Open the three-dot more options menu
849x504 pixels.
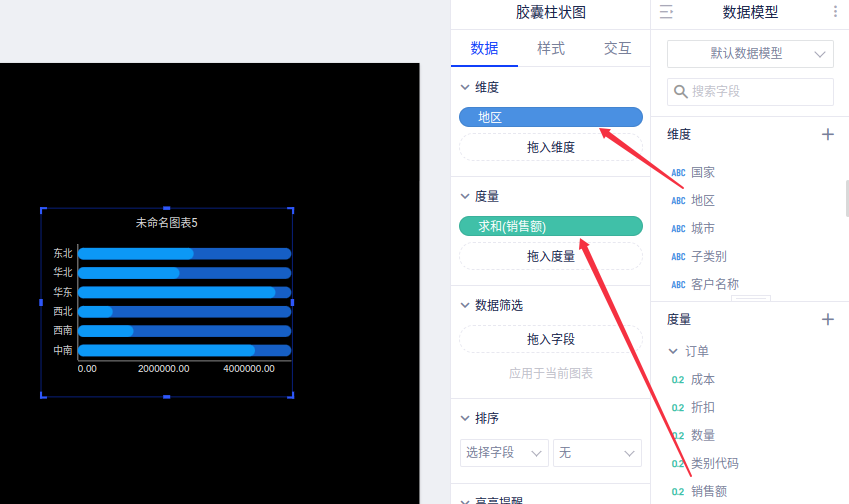point(835,12)
